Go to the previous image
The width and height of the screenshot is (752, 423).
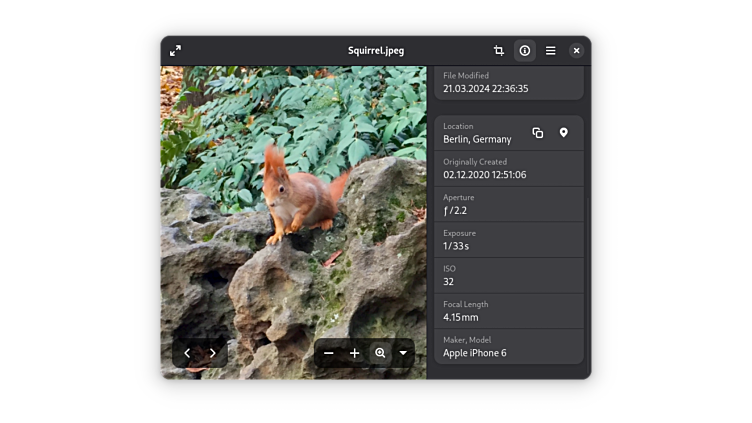[187, 353]
